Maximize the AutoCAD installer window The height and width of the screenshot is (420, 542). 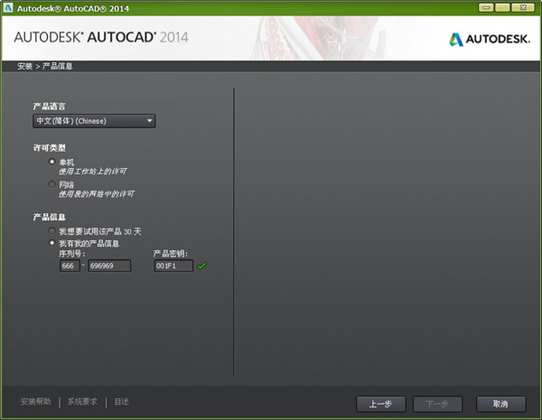point(502,7)
